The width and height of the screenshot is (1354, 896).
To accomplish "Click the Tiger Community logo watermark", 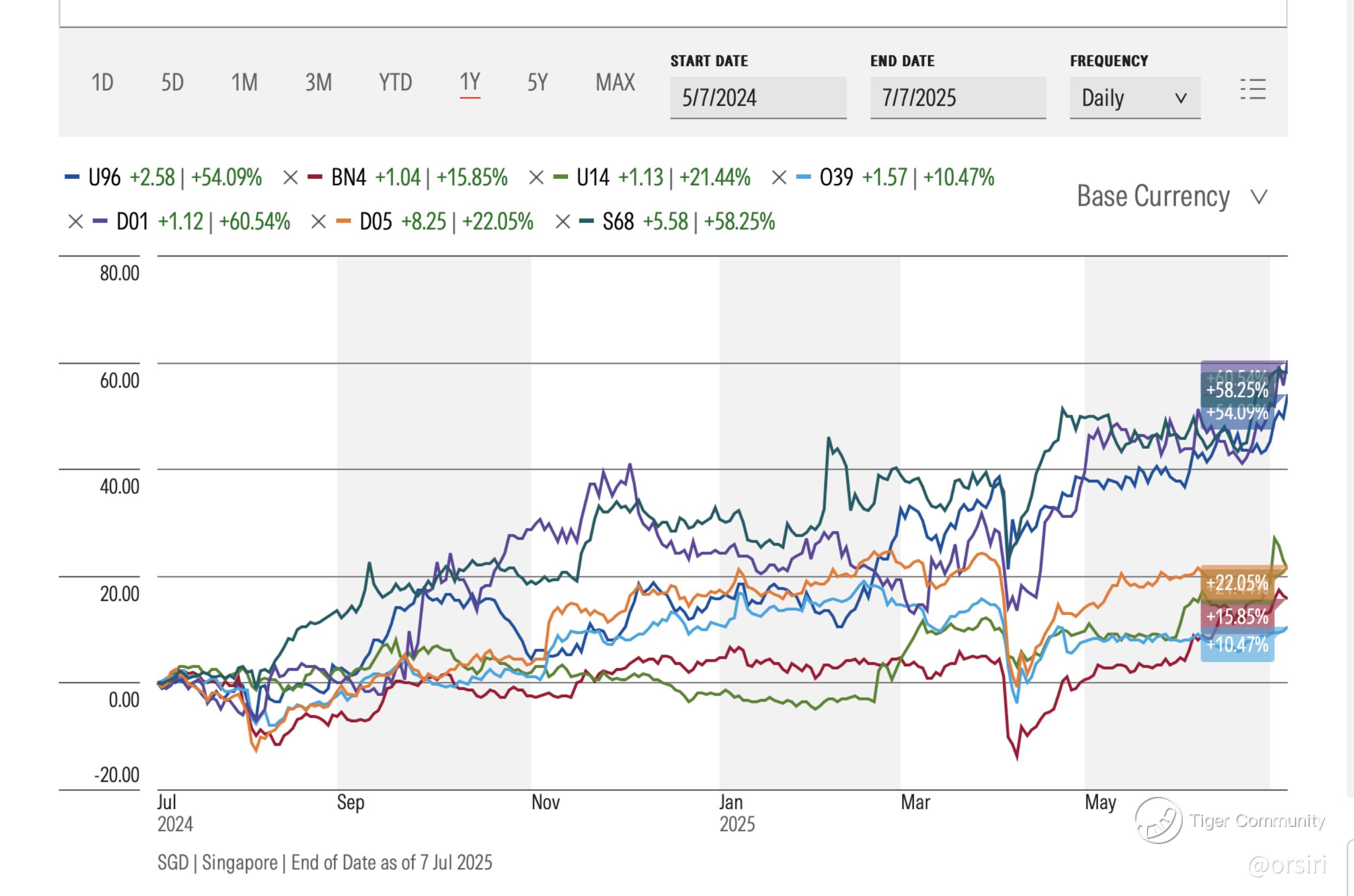I will (1159, 821).
